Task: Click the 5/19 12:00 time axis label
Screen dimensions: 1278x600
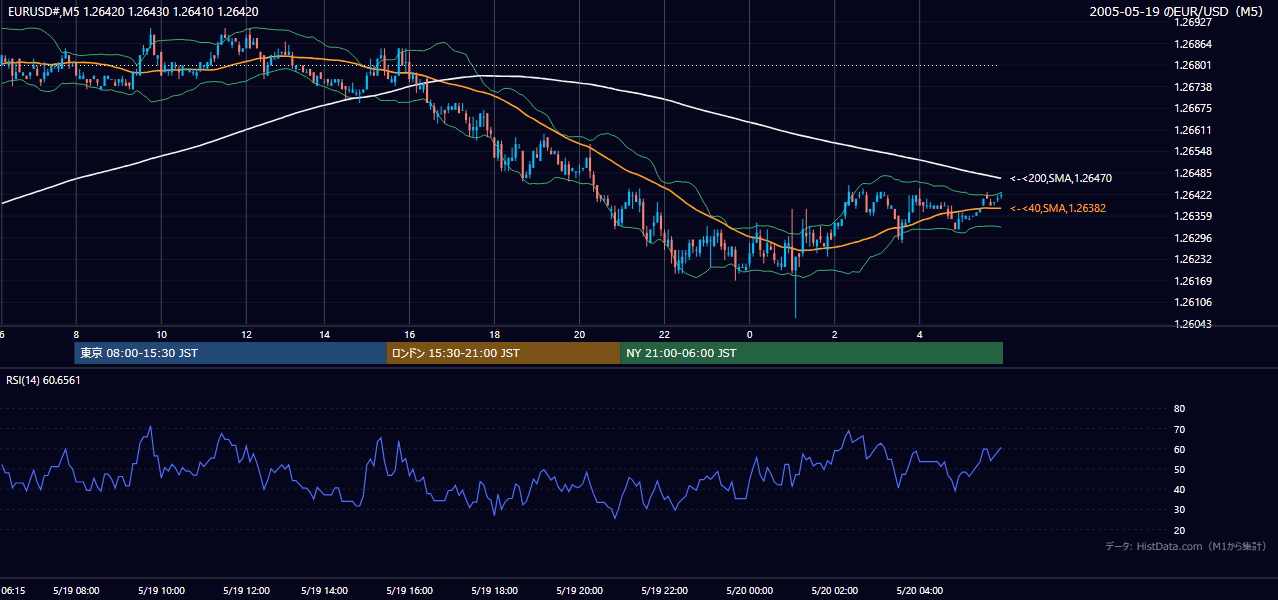Action: click(244, 591)
